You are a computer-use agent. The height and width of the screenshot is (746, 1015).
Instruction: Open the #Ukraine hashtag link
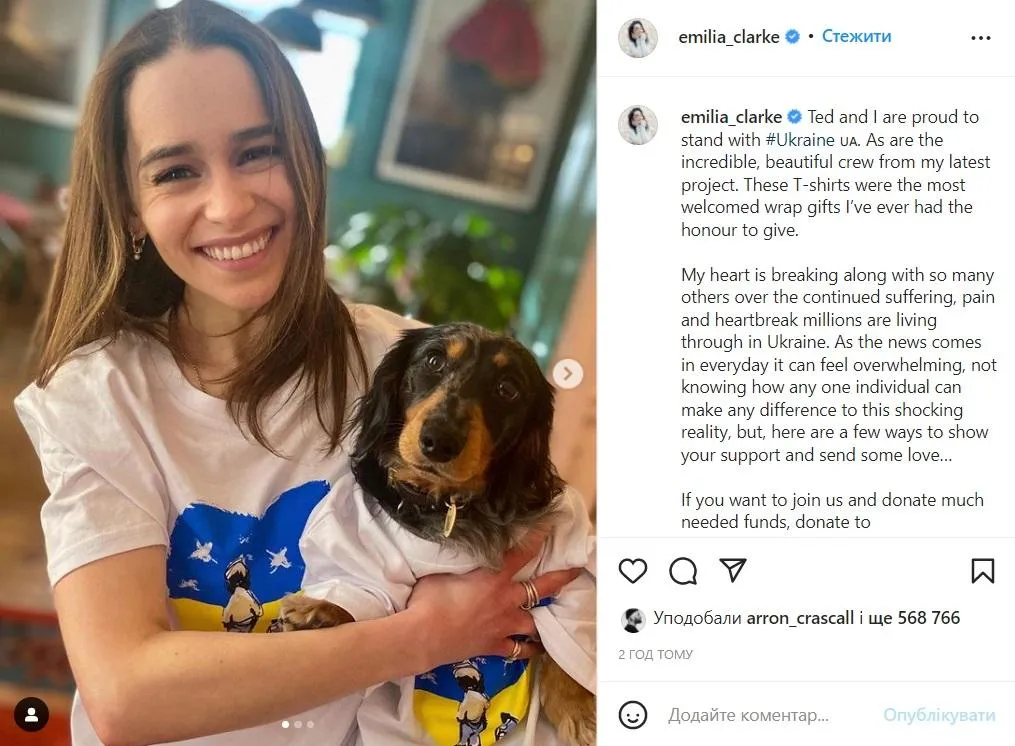[x=799, y=140]
